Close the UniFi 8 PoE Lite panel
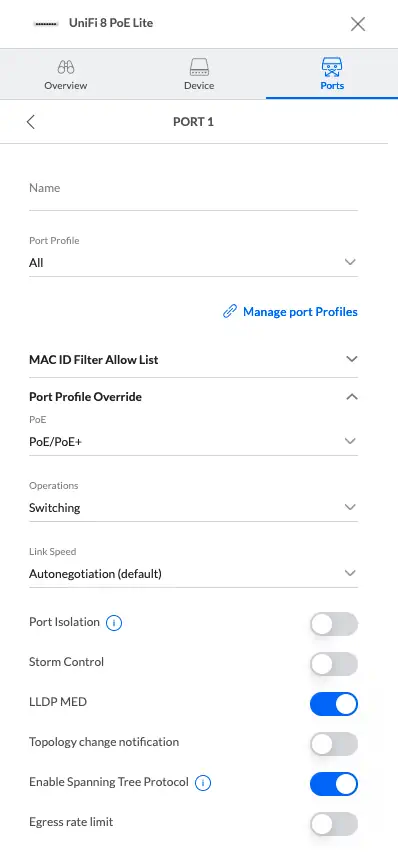398x862 pixels. (358, 24)
